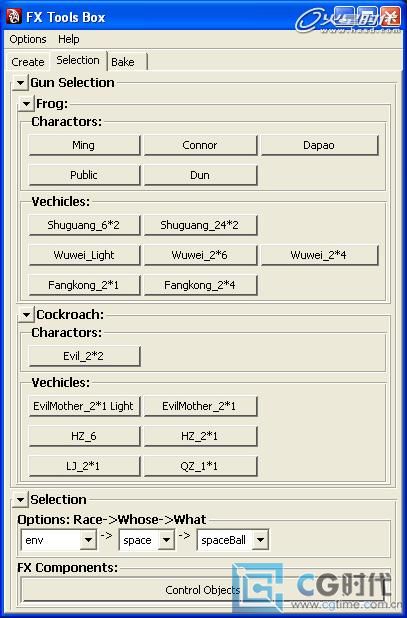The image size is (407, 618).
Task: Select the Shuguang_24*2 vehicle button
Action: [200, 225]
